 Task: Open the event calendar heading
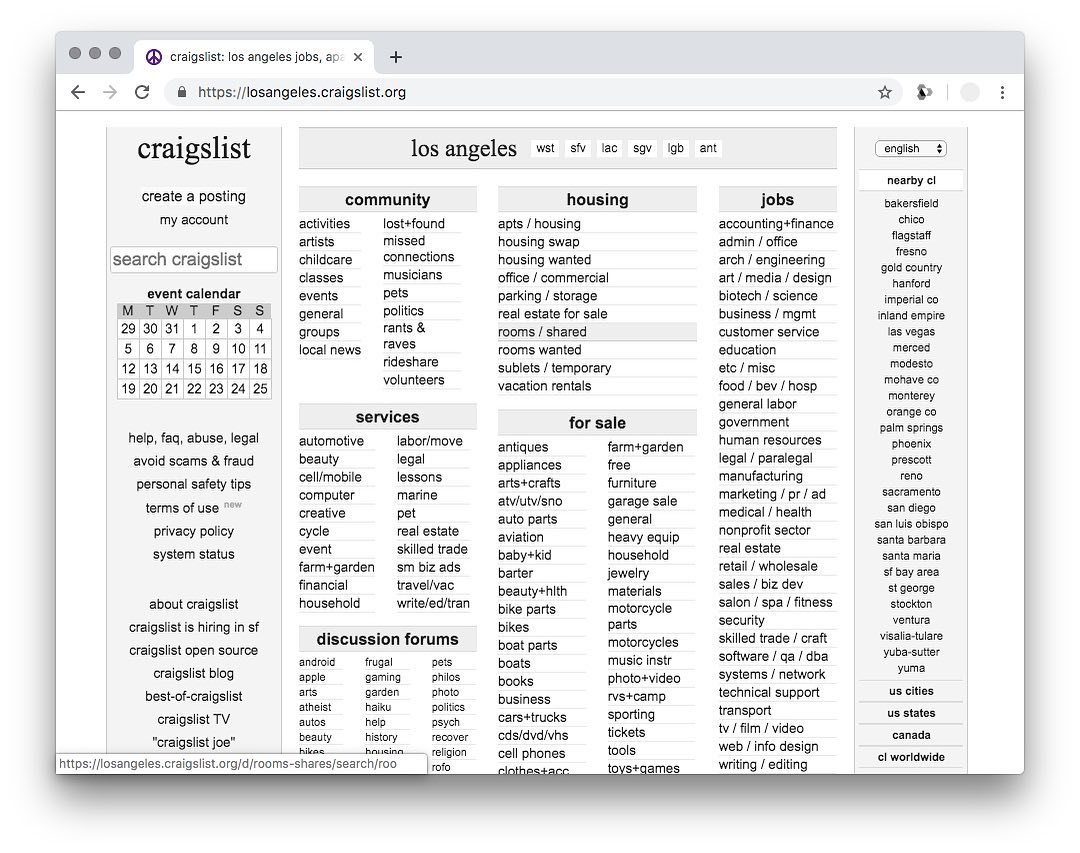pos(194,294)
